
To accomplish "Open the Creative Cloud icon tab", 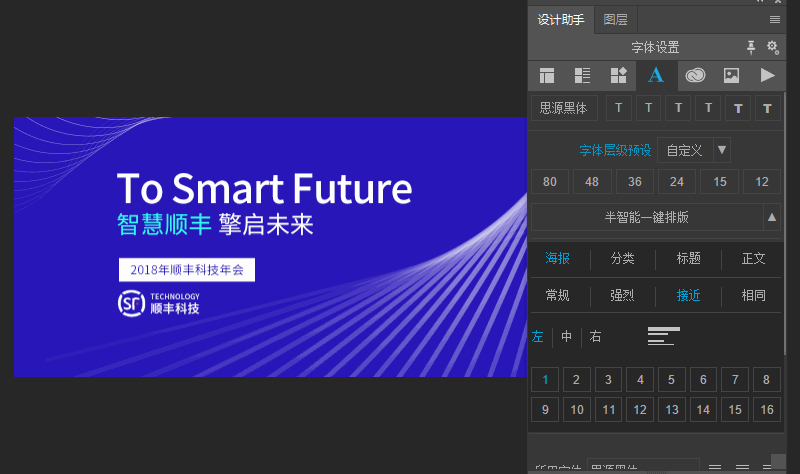I will click(695, 76).
